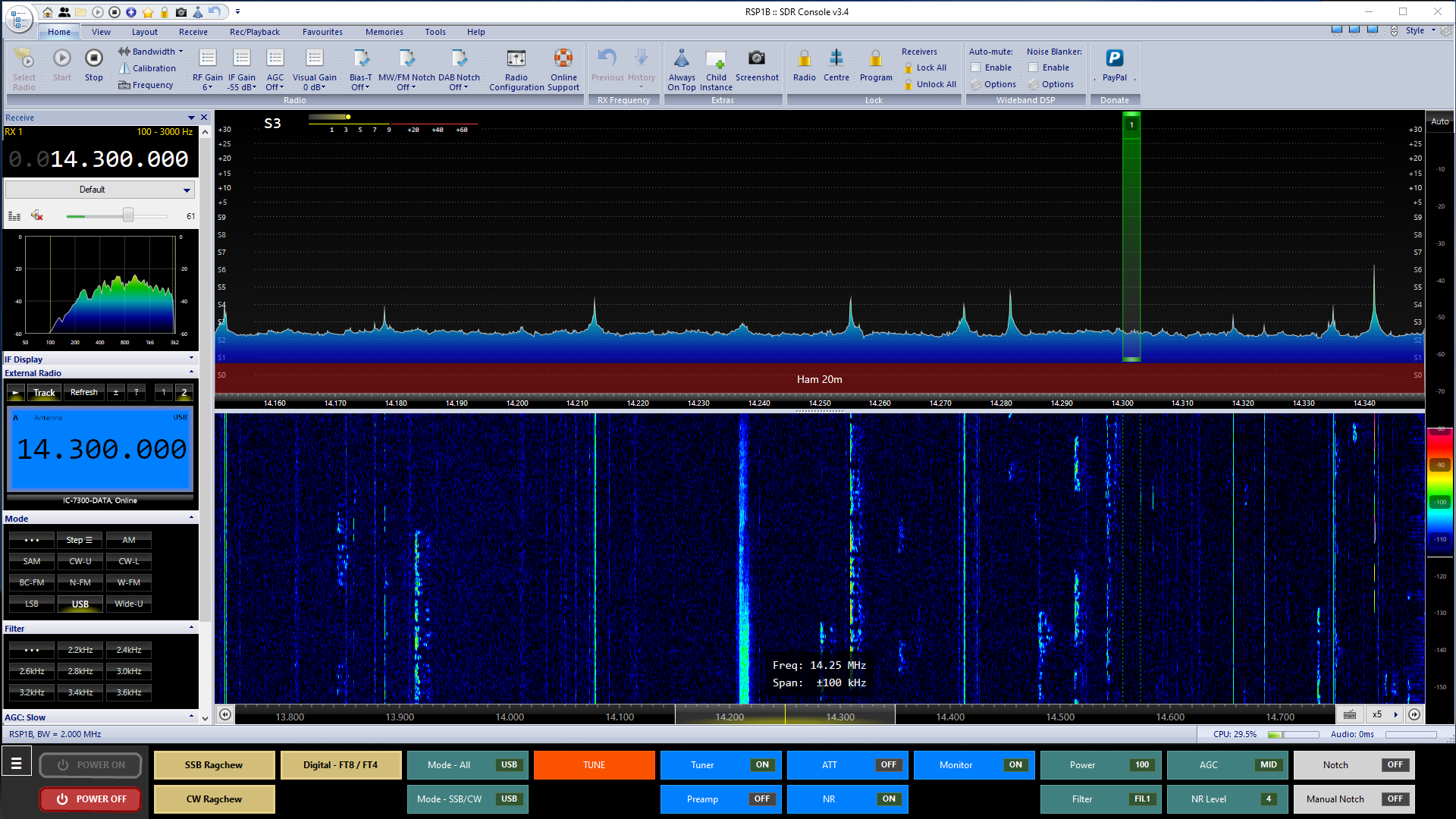This screenshot has width=1456, height=819.
Task: Open the Bias-T dropdown
Action: point(361,70)
